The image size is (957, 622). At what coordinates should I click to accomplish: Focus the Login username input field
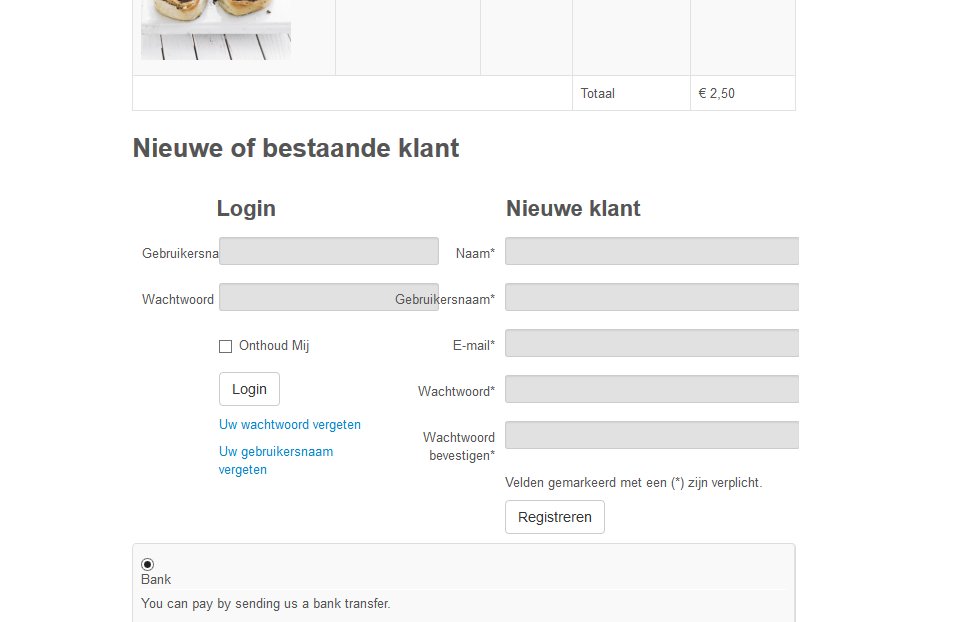(328, 251)
